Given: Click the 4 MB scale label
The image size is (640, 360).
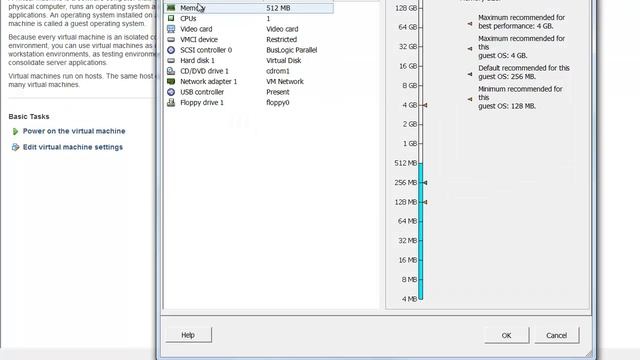Looking at the screenshot, I should [409, 299].
